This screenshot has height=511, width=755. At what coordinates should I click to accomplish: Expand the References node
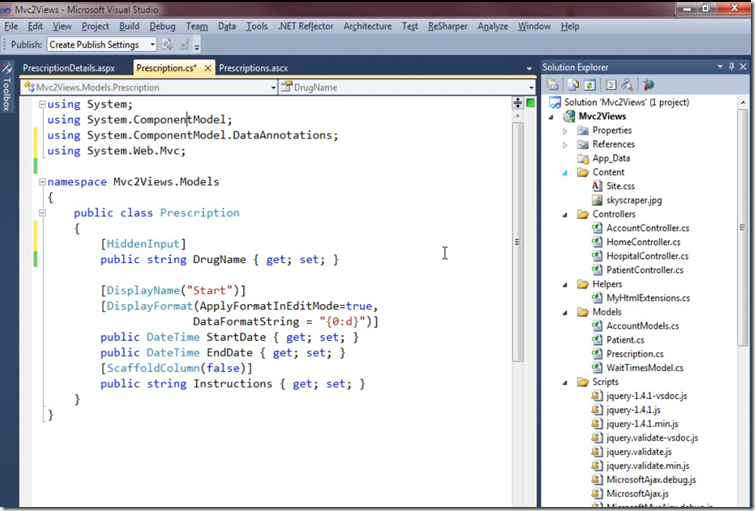(565, 144)
